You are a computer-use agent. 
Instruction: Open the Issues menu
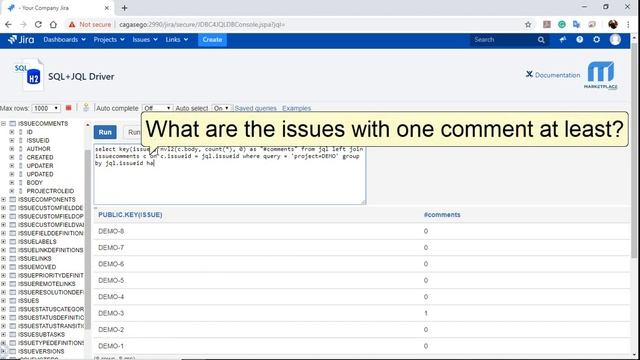click(145, 40)
